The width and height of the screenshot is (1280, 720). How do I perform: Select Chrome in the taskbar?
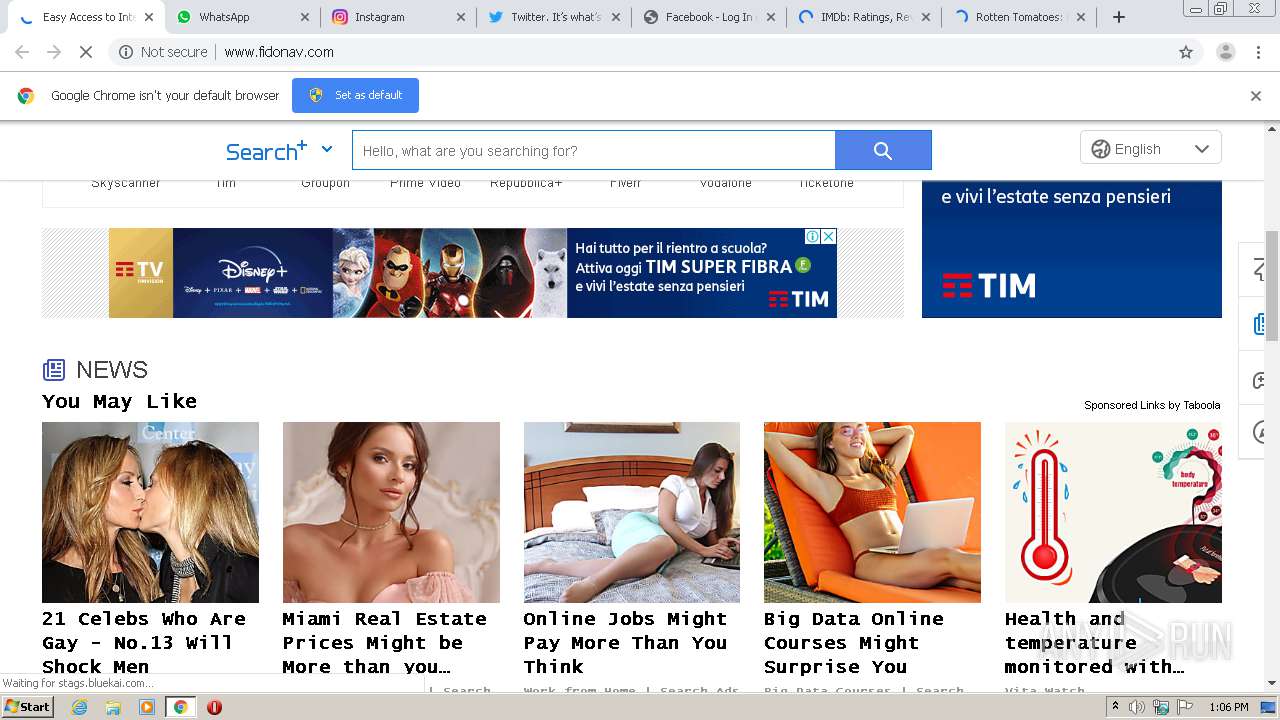point(181,707)
